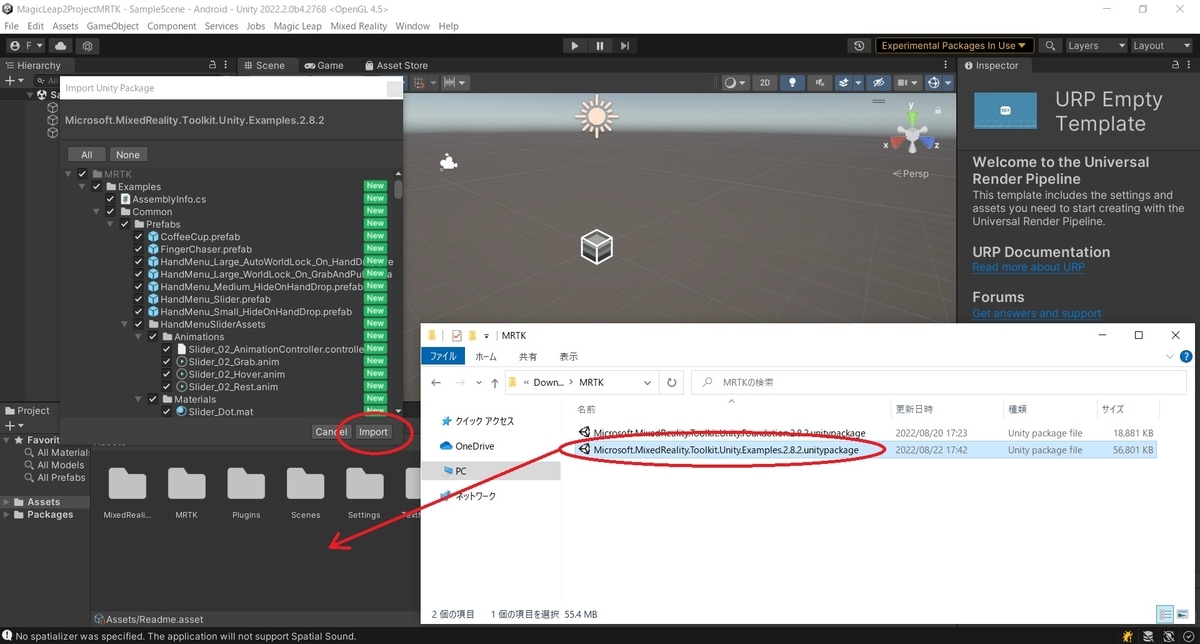Collapse the Prefabs folder in import tree
This screenshot has height=644, width=1200.
(x=111, y=224)
